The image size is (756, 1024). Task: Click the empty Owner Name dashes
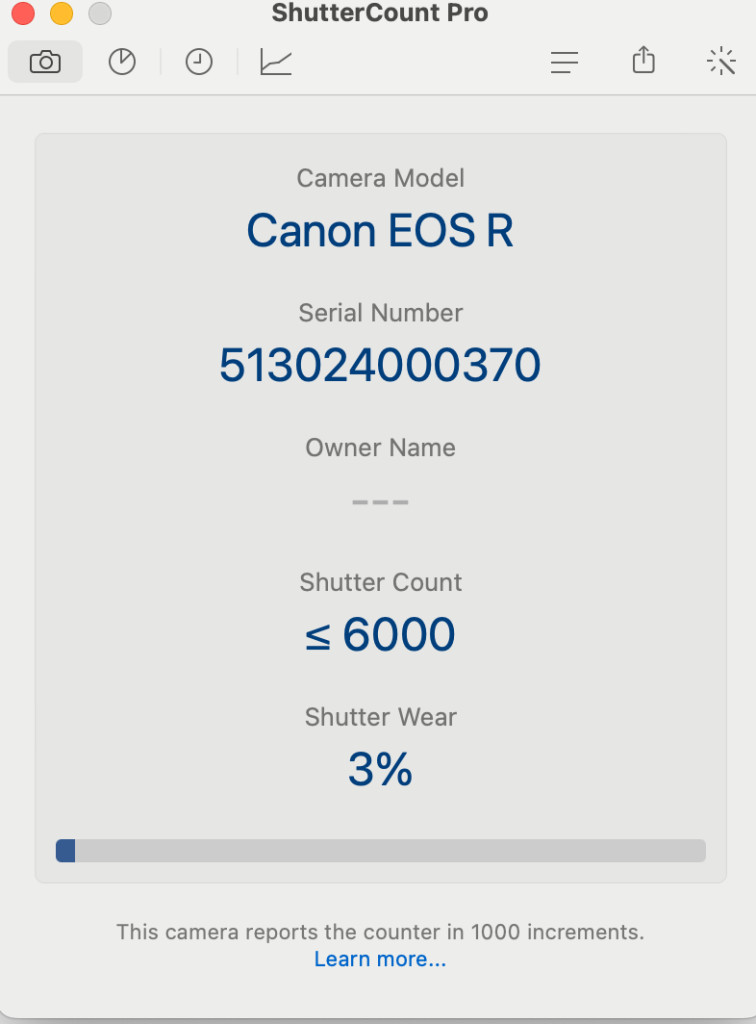(x=380, y=502)
